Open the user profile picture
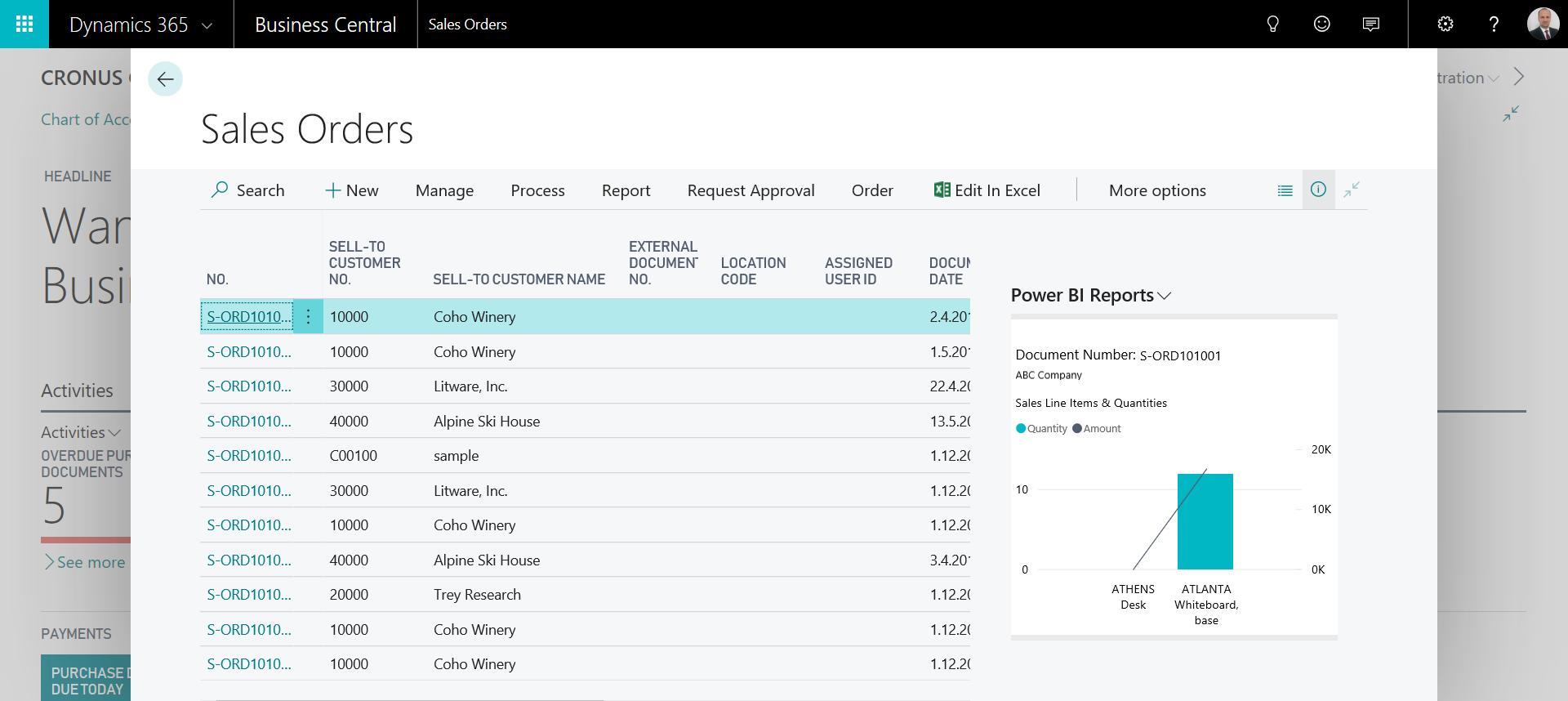Screen dimensions: 1568x701 pyautogui.click(x=1543, y=25)
